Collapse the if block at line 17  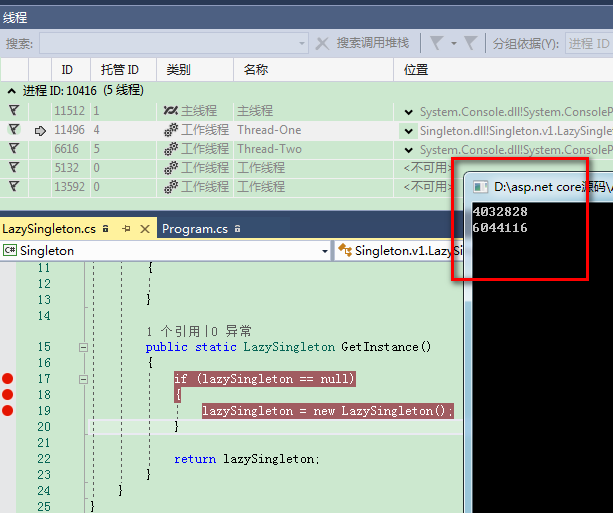[83, 379]
